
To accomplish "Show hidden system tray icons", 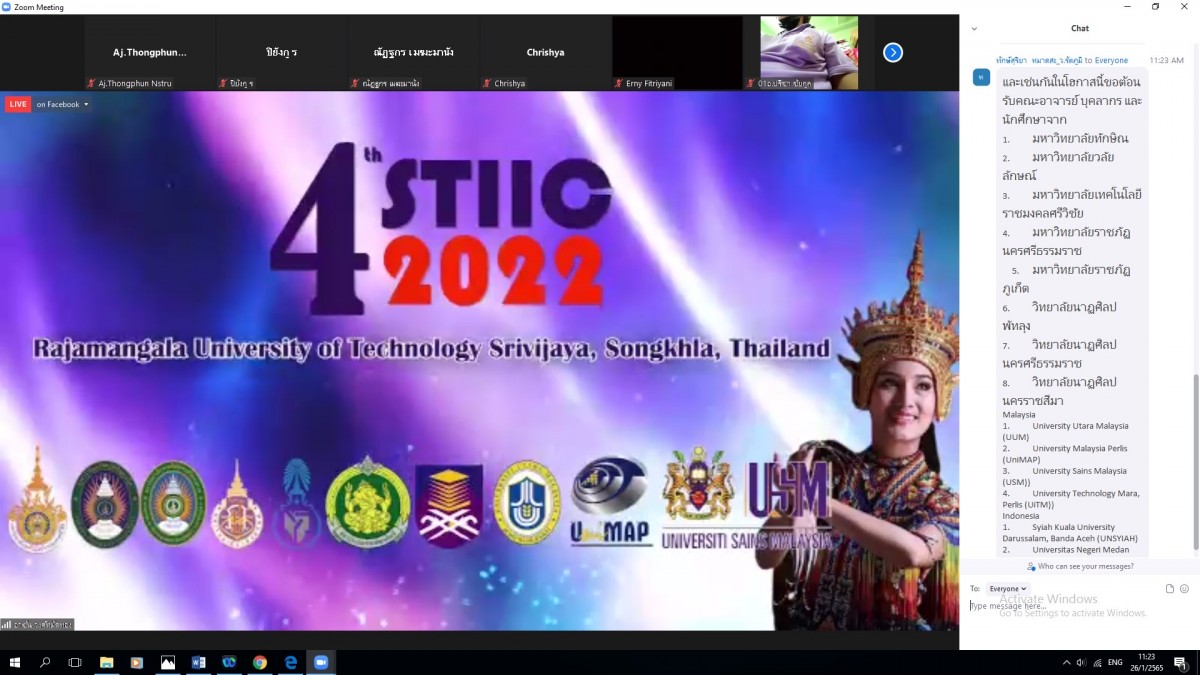I will [1066, 662].
